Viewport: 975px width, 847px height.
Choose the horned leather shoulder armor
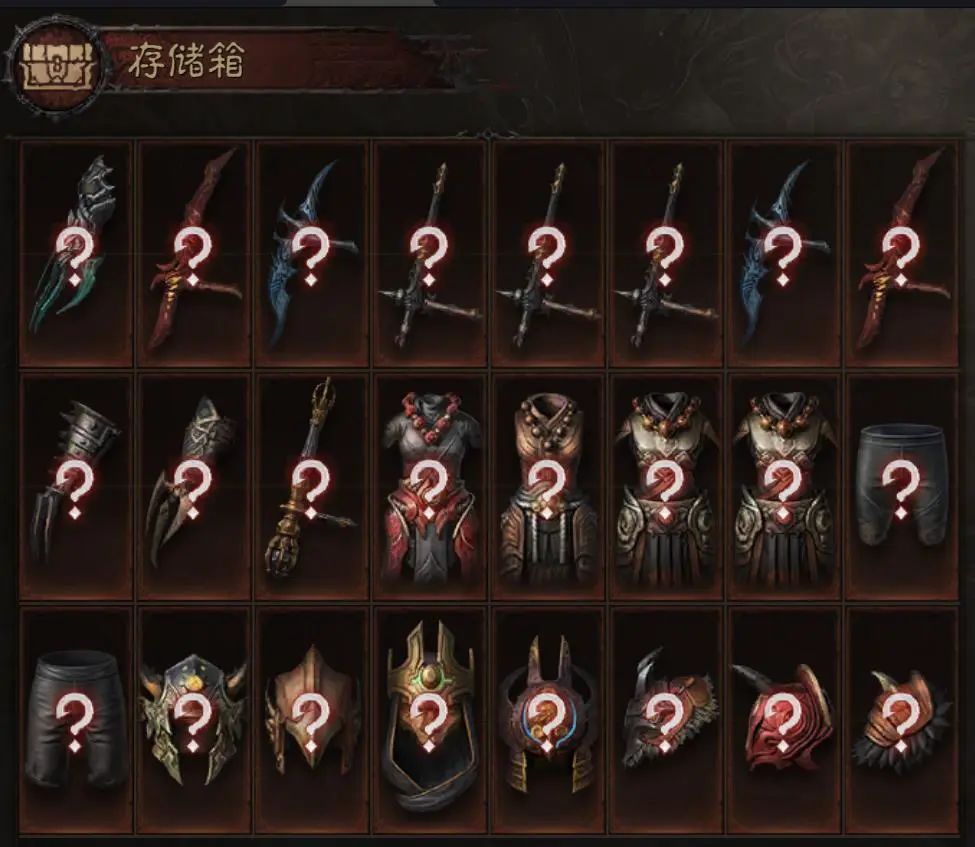pyautogui.click(x=664, y=720)
